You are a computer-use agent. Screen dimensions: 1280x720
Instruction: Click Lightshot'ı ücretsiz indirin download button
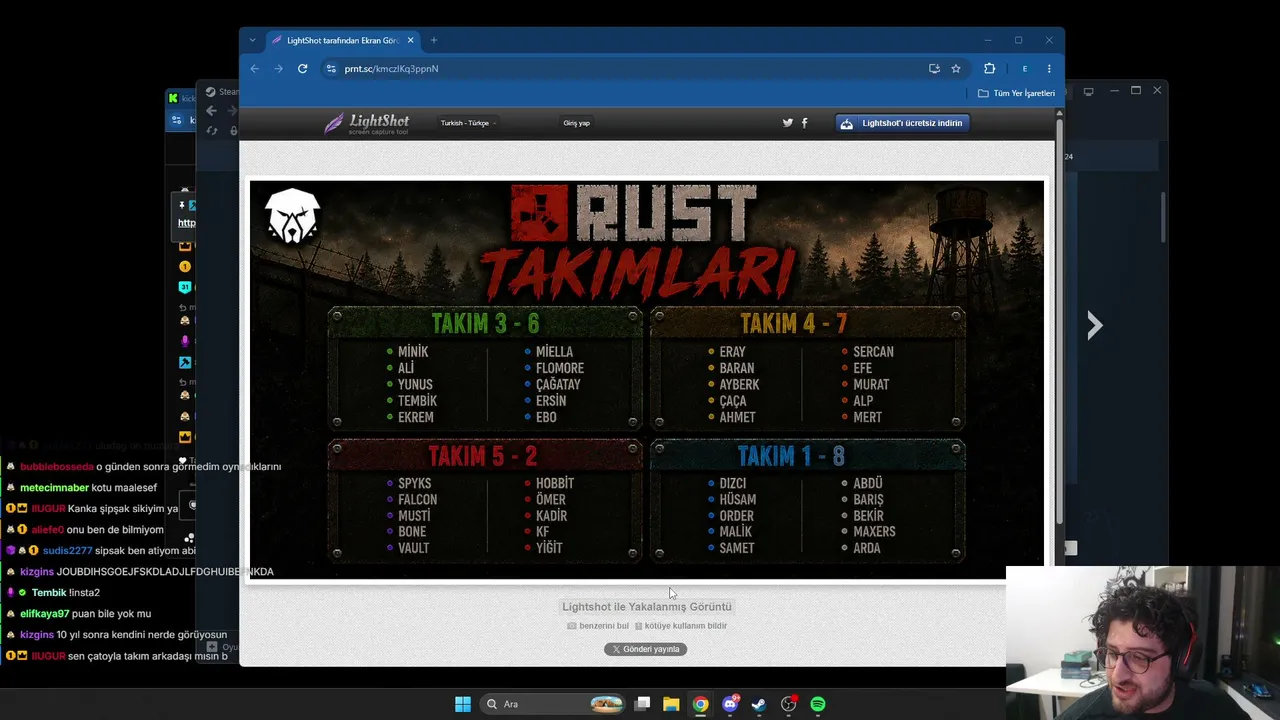[904, 123]
